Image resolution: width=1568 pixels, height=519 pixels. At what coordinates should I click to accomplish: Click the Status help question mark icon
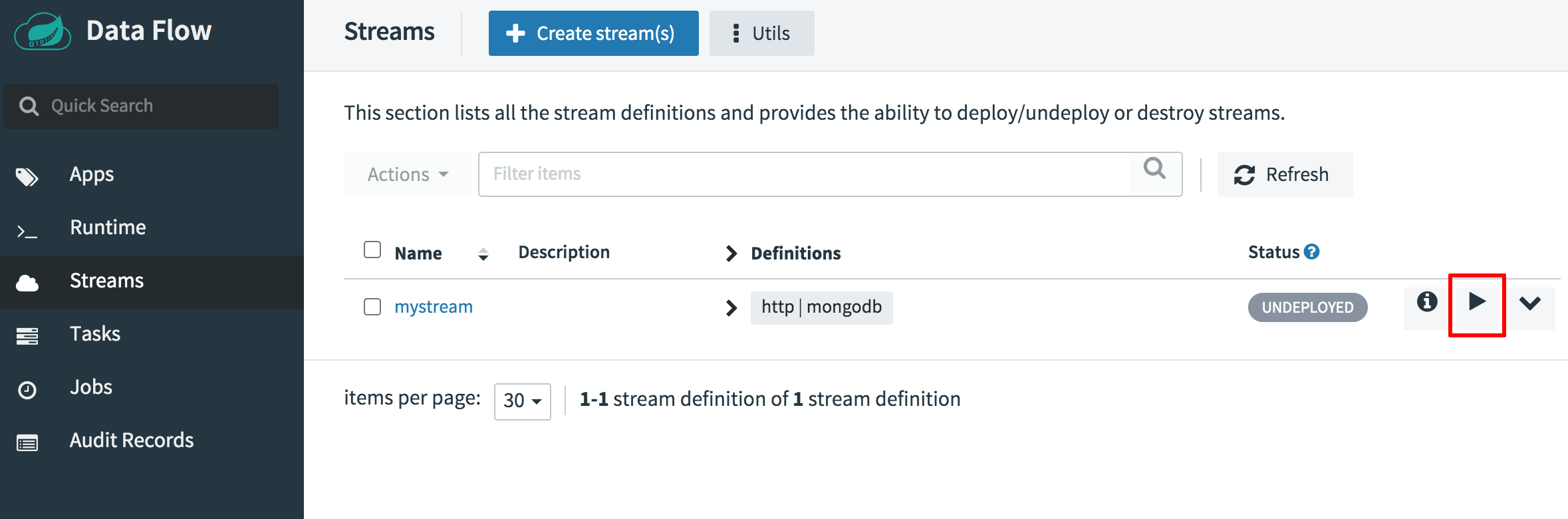point(1311,252)
